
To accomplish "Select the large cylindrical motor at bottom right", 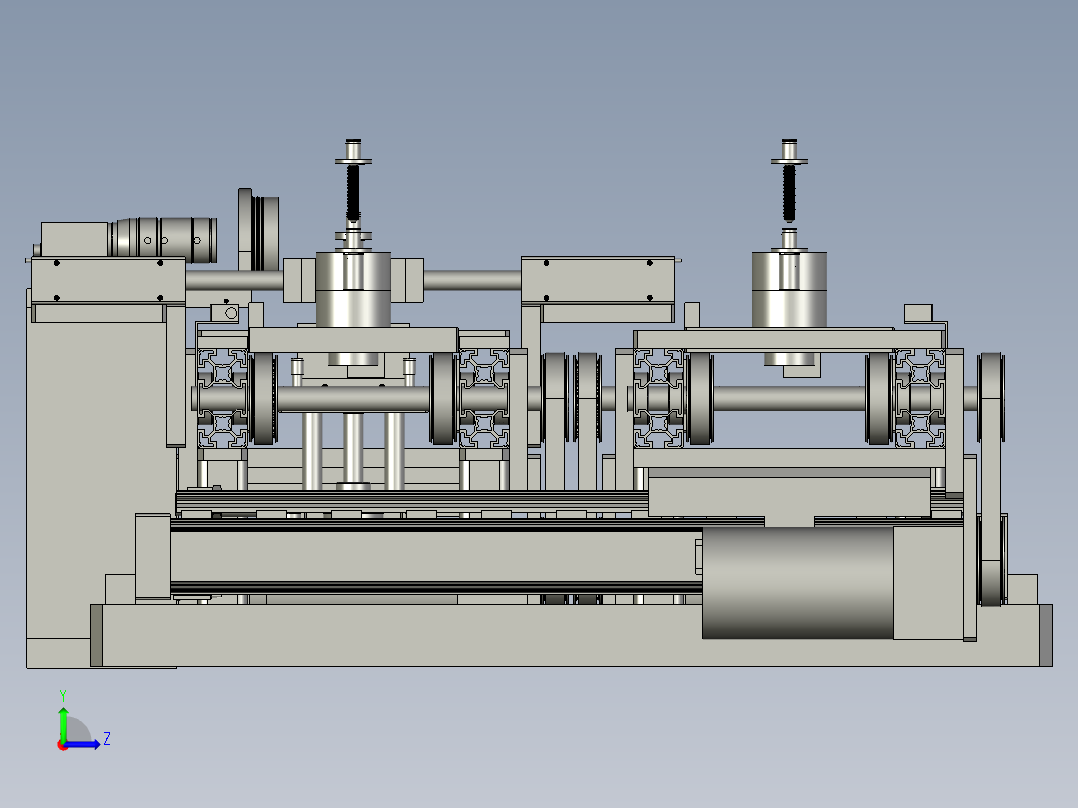I will (798, 582).
